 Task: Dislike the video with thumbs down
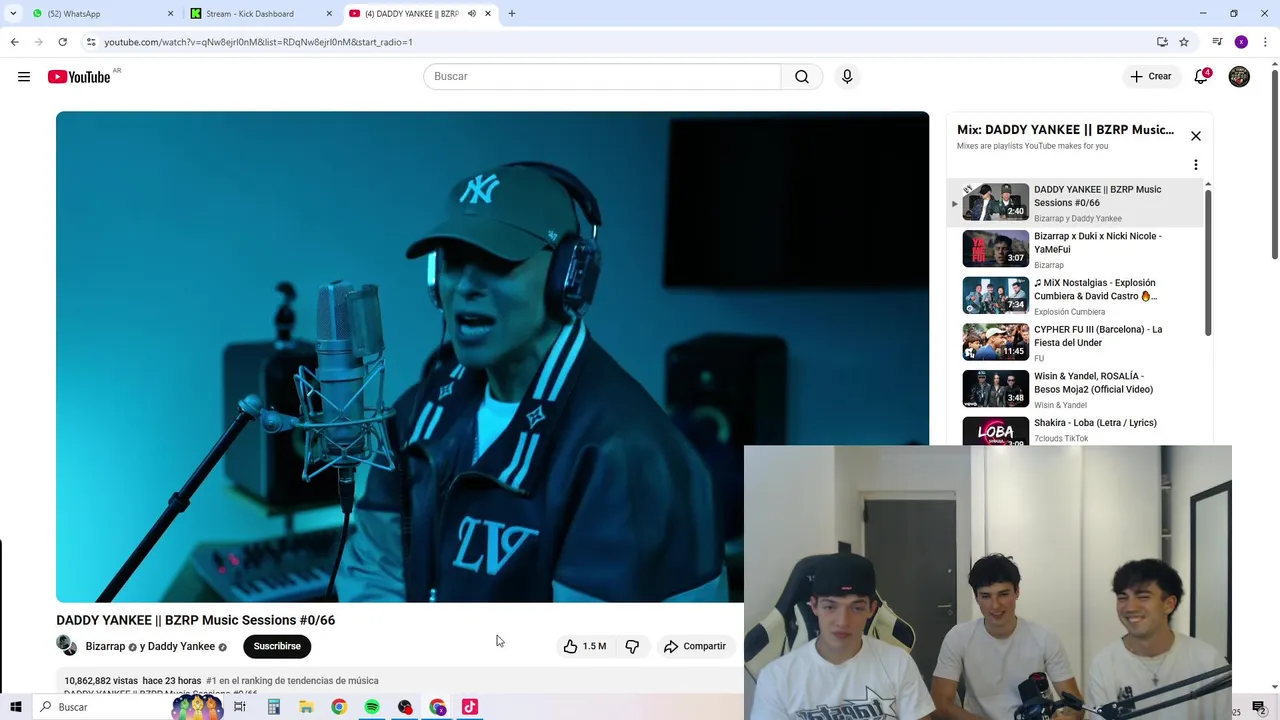(x=632, y=646)
